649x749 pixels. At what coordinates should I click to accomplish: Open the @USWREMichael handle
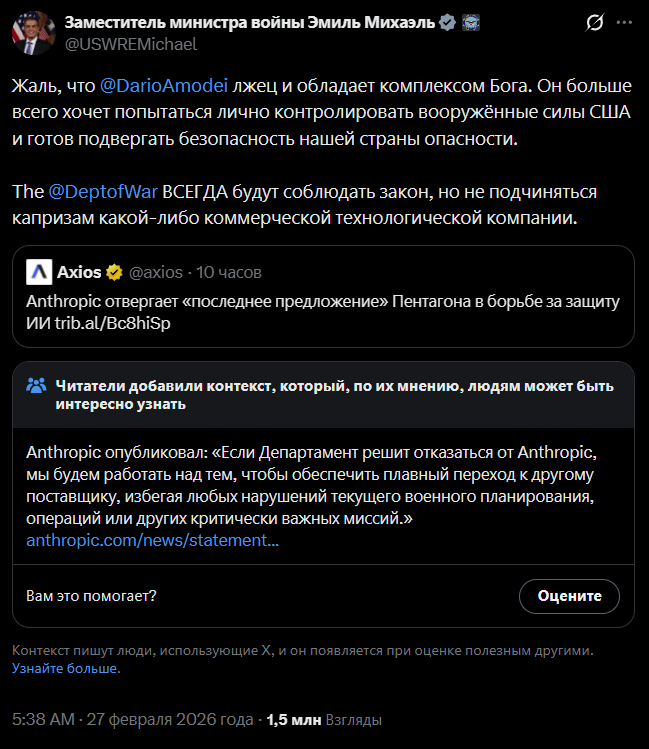coord(132,43)
